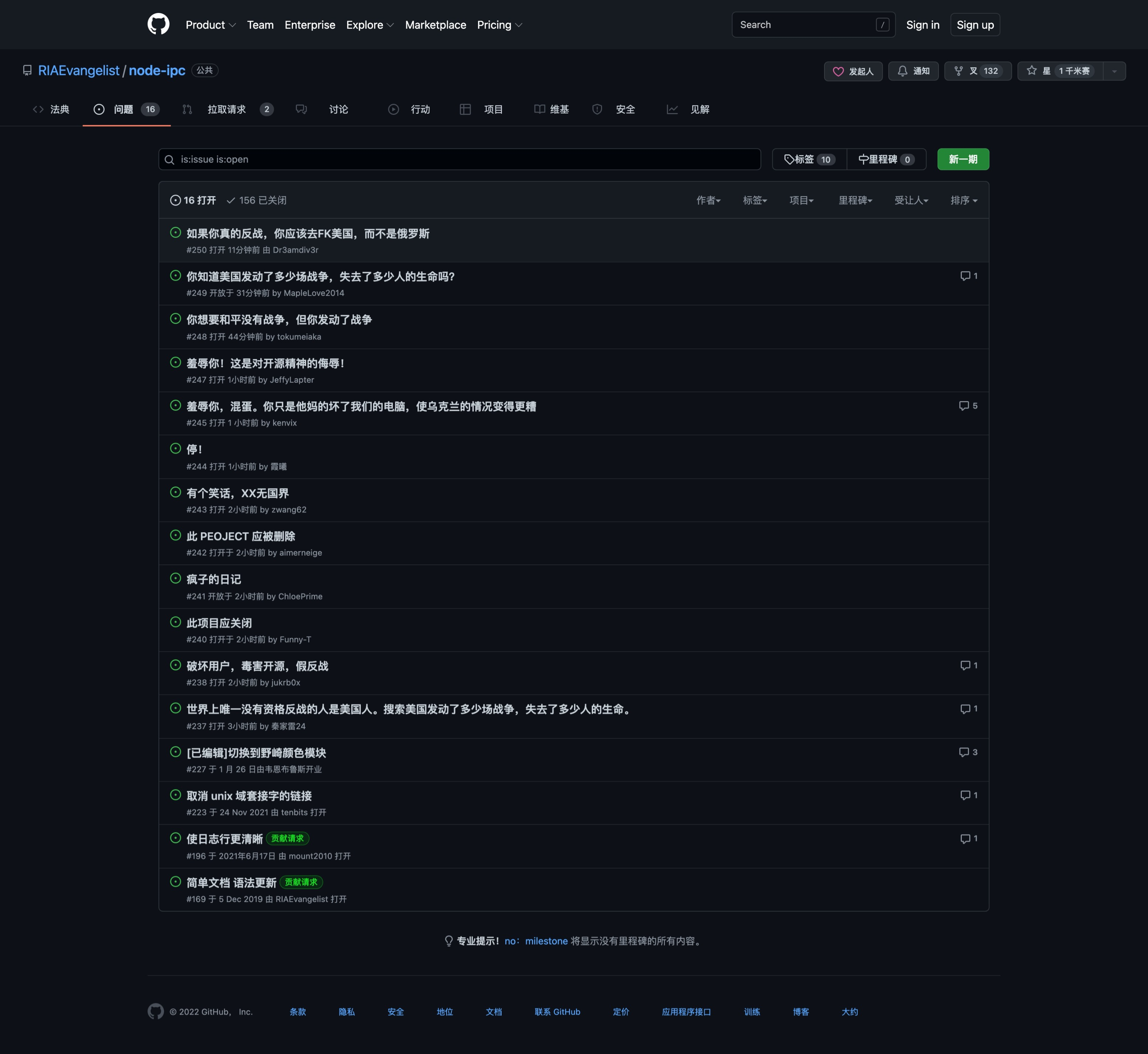Click the 联系 GitHub footer link
The width and height of the screenshot is (1148, 1054).
click(x=557, y=1012)
